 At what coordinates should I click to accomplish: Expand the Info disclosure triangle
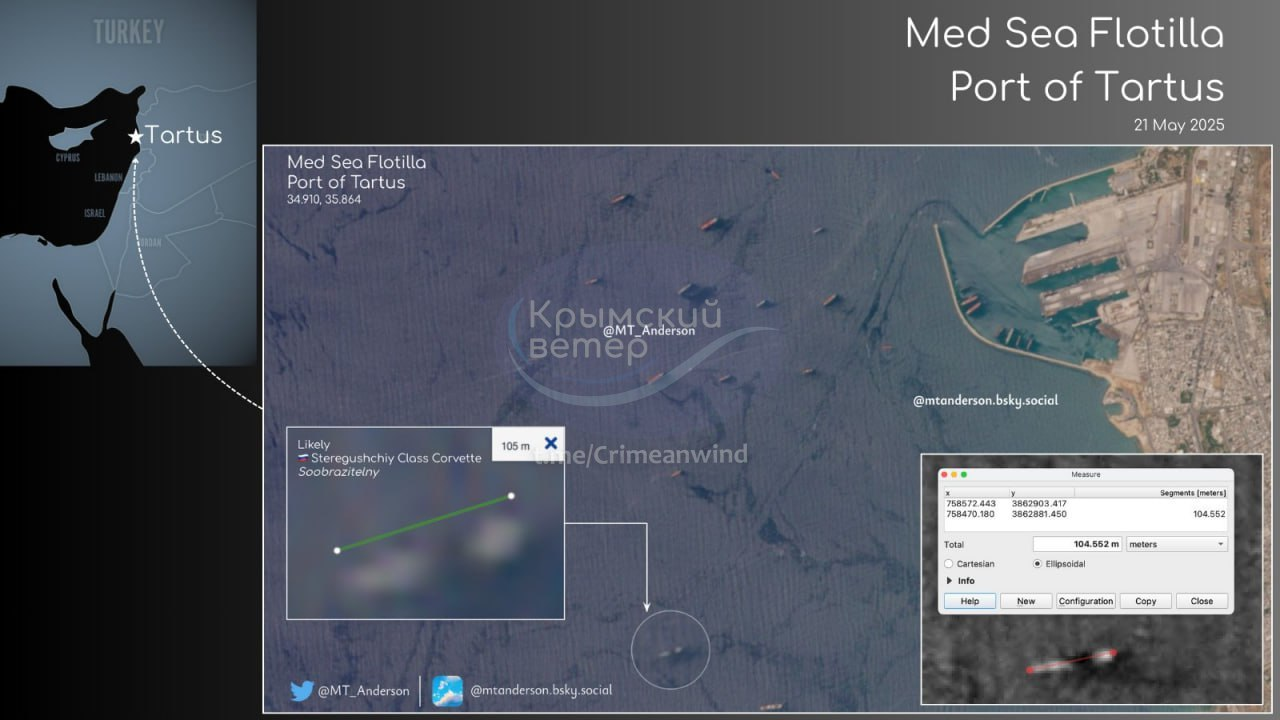(x=949, y=581)
